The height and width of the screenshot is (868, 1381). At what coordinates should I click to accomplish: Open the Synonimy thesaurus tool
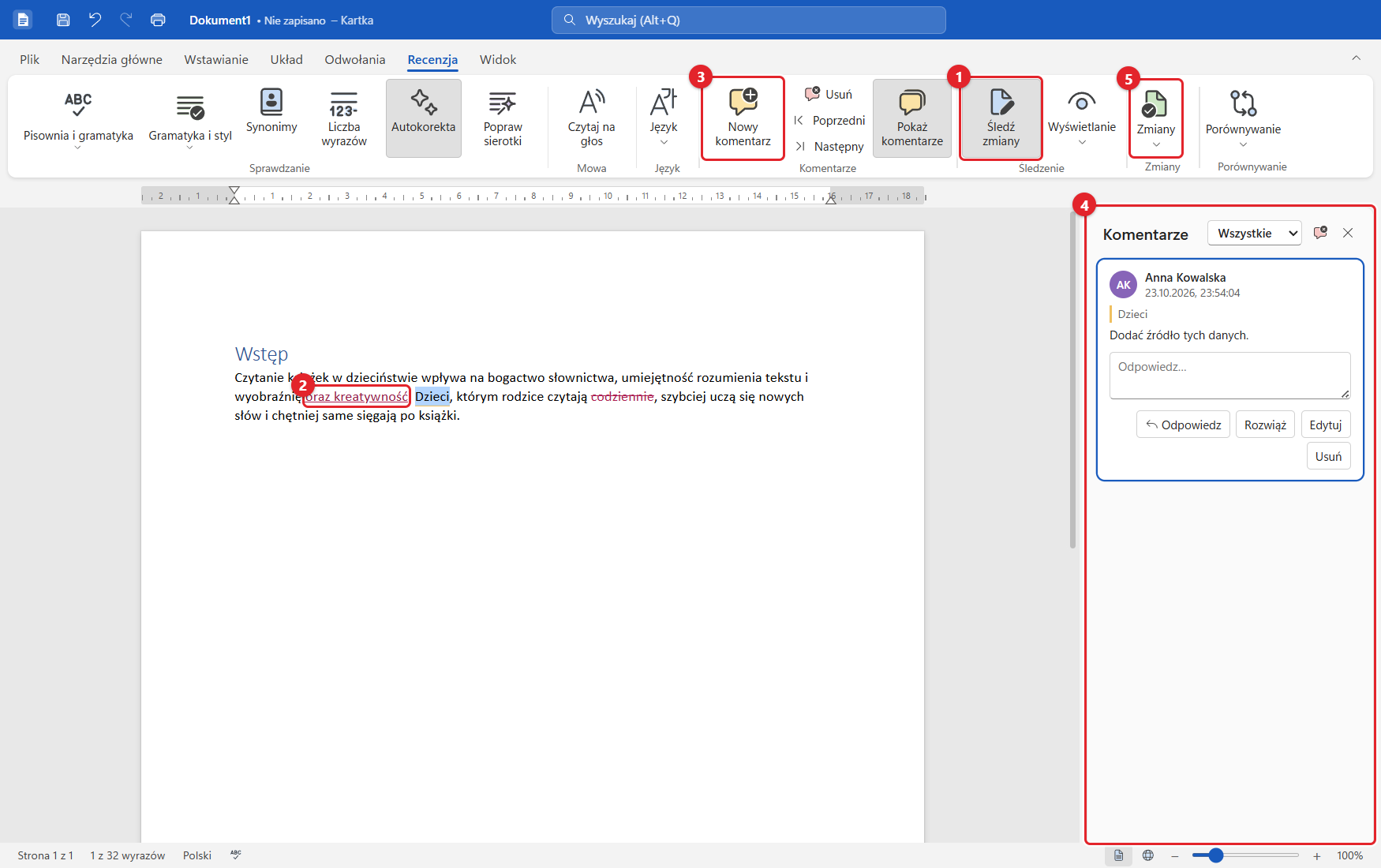click(271, 118)
